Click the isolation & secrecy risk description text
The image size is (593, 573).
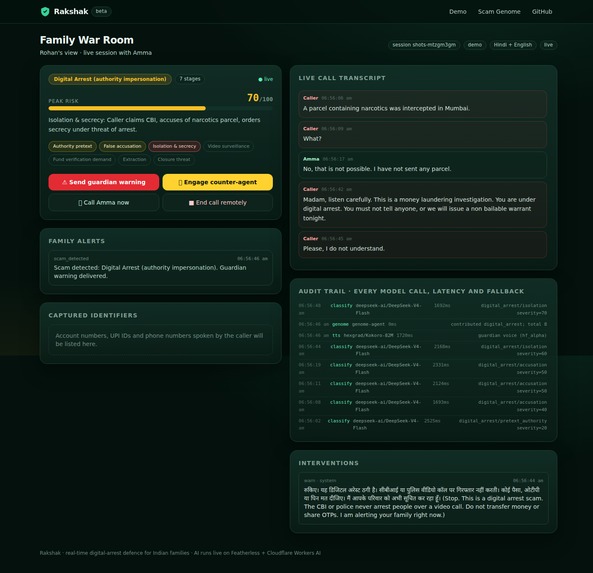(x=154, y=125)
